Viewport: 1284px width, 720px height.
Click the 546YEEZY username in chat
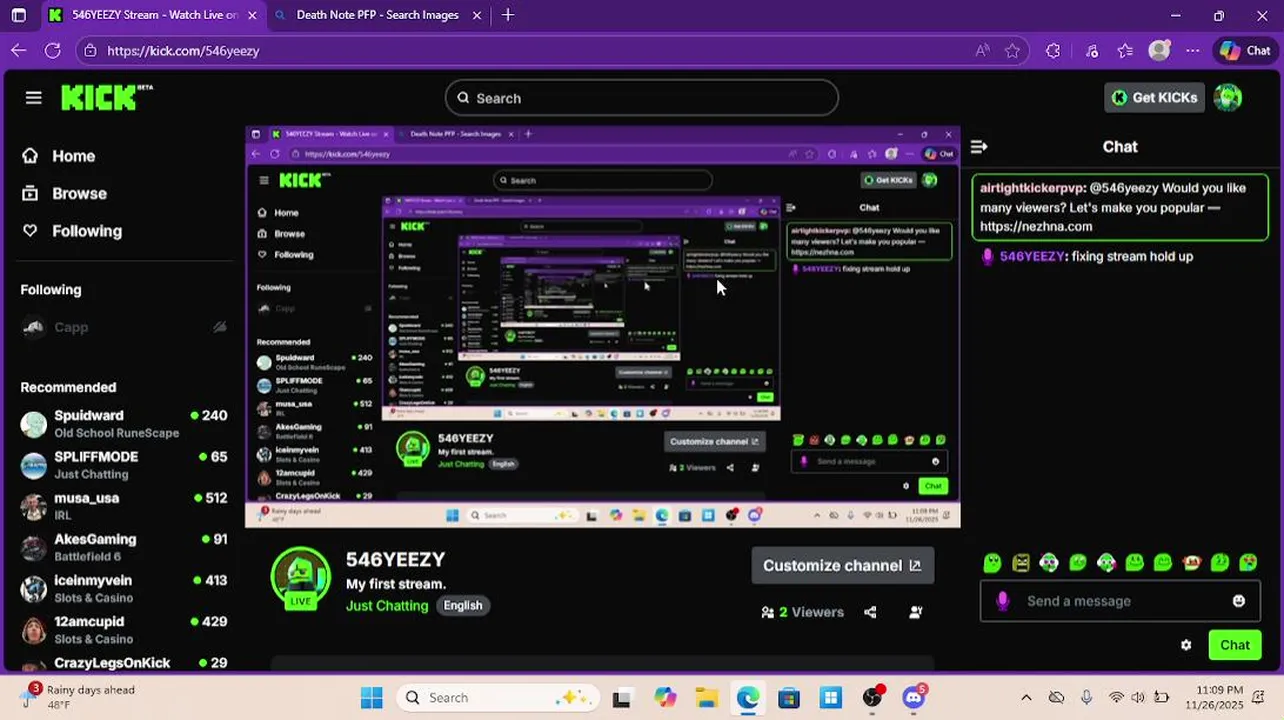[1032, 256]
